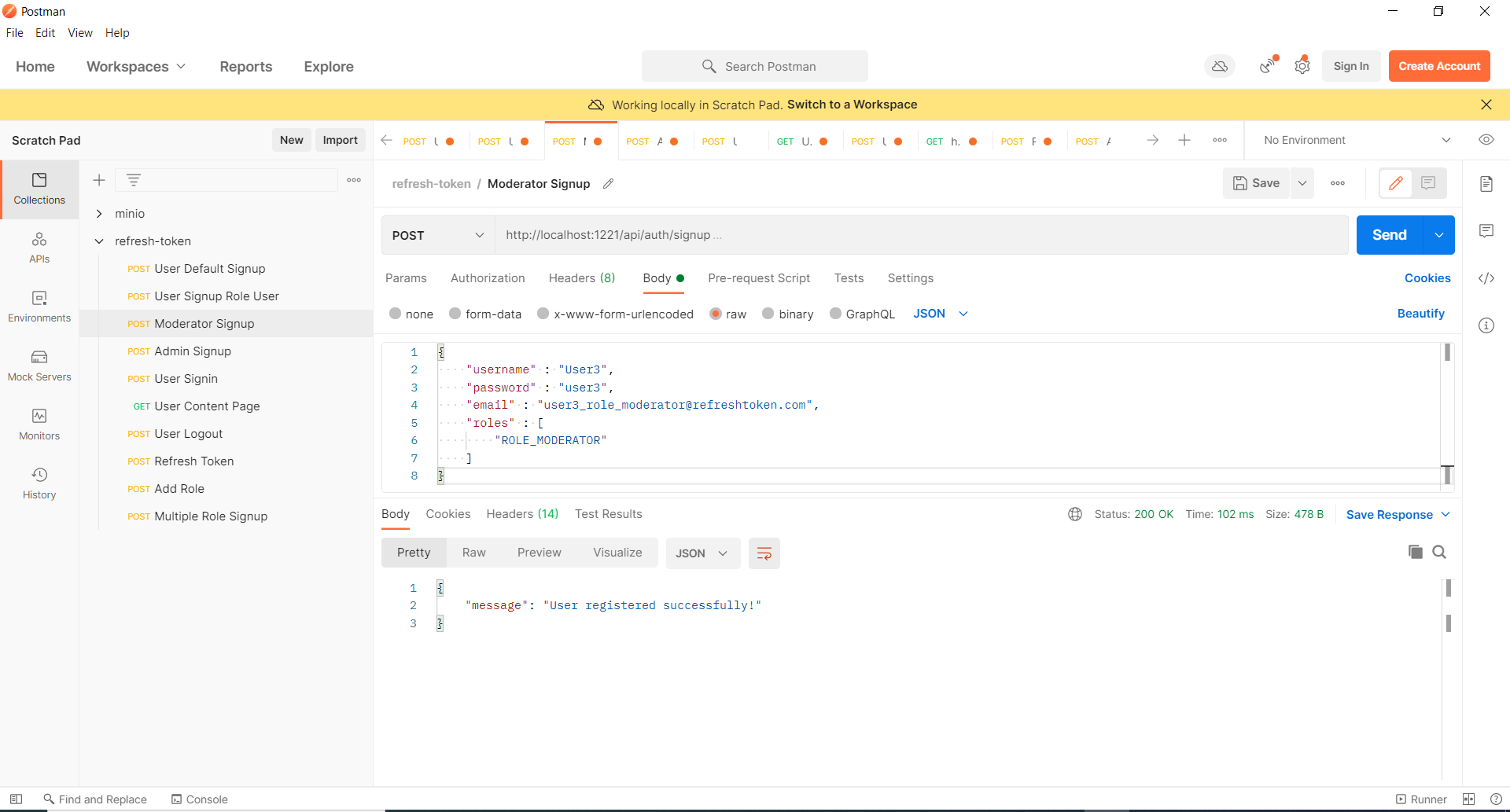Open comment mode icon beside Save
The height and width of the screenshot is (812, 1510).
pos(1429,183)
